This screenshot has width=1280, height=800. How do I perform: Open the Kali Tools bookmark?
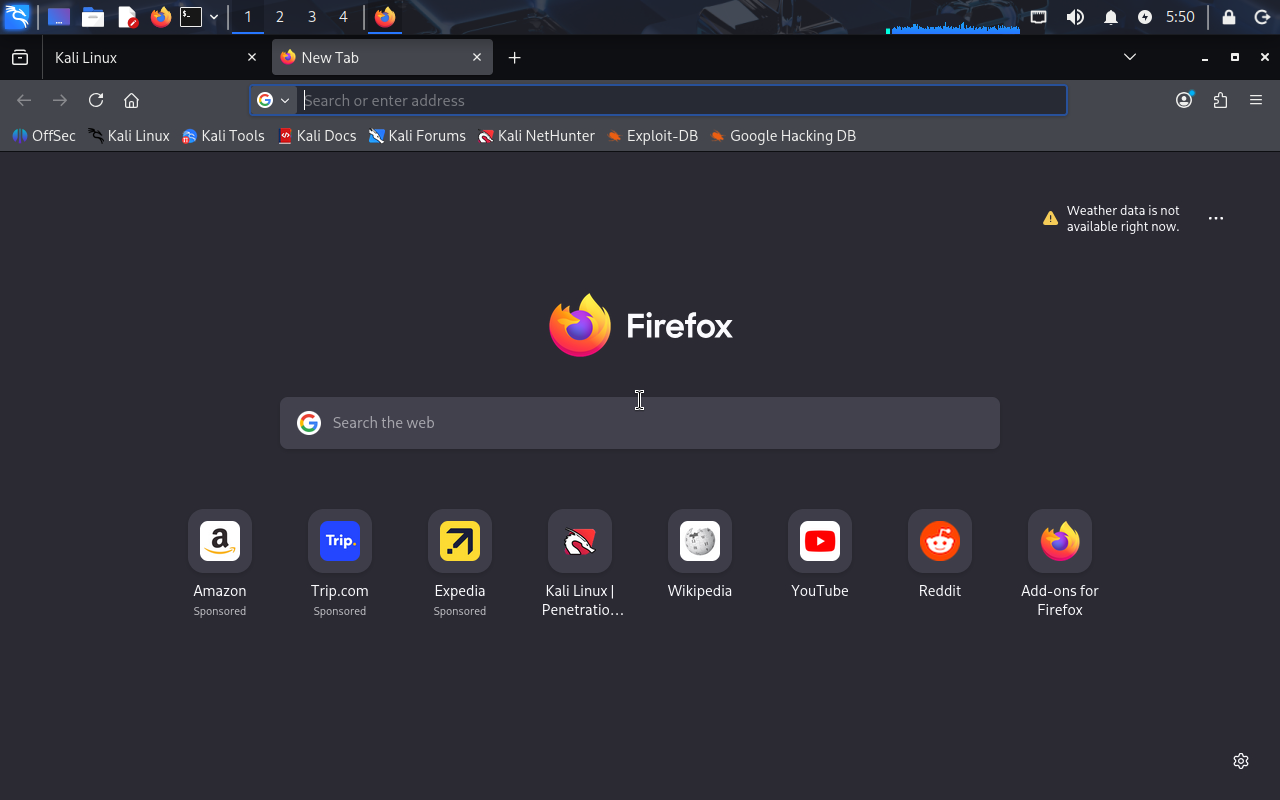pos(223,136)
